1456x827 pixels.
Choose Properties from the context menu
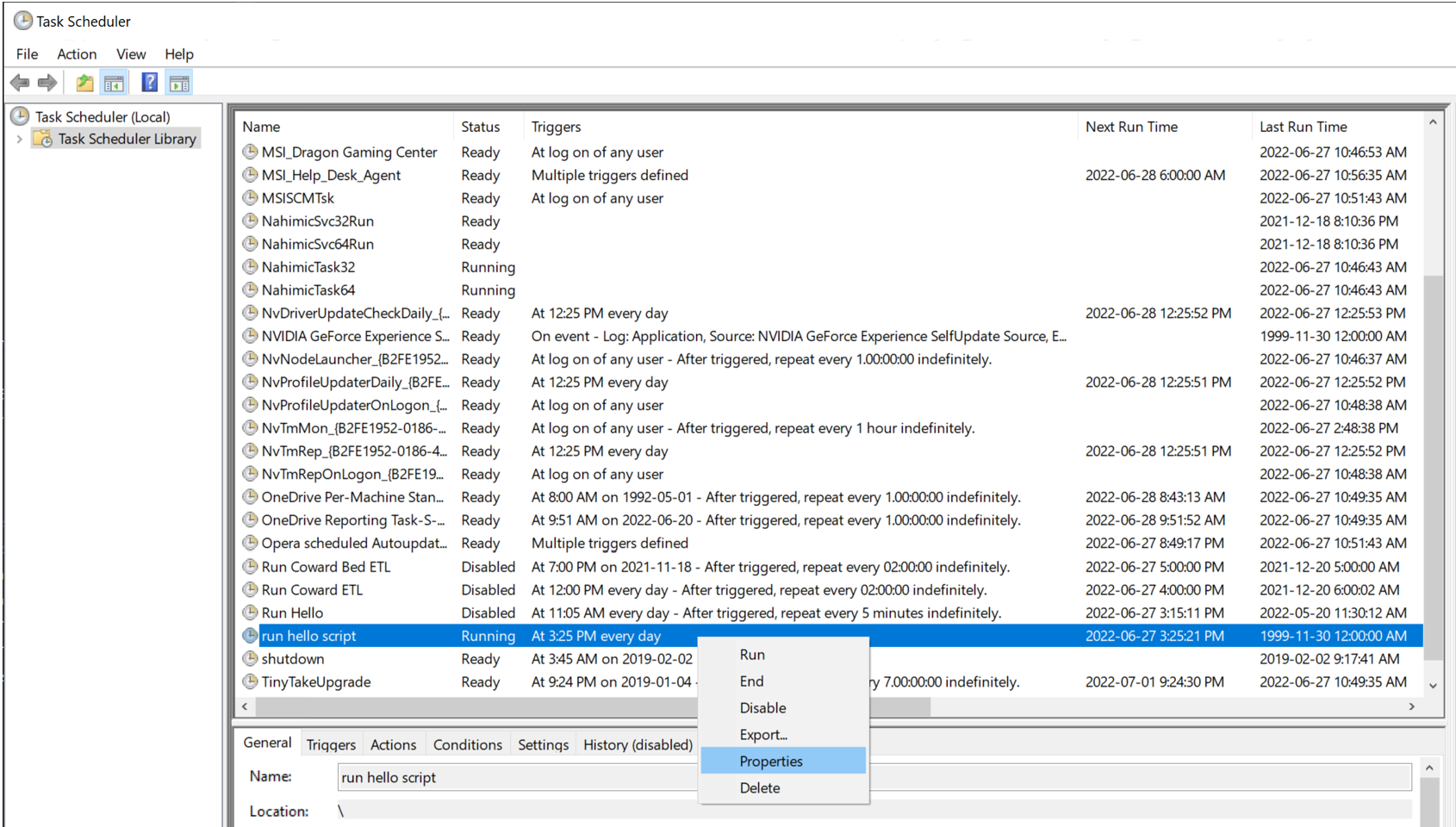tap(771, 762)
